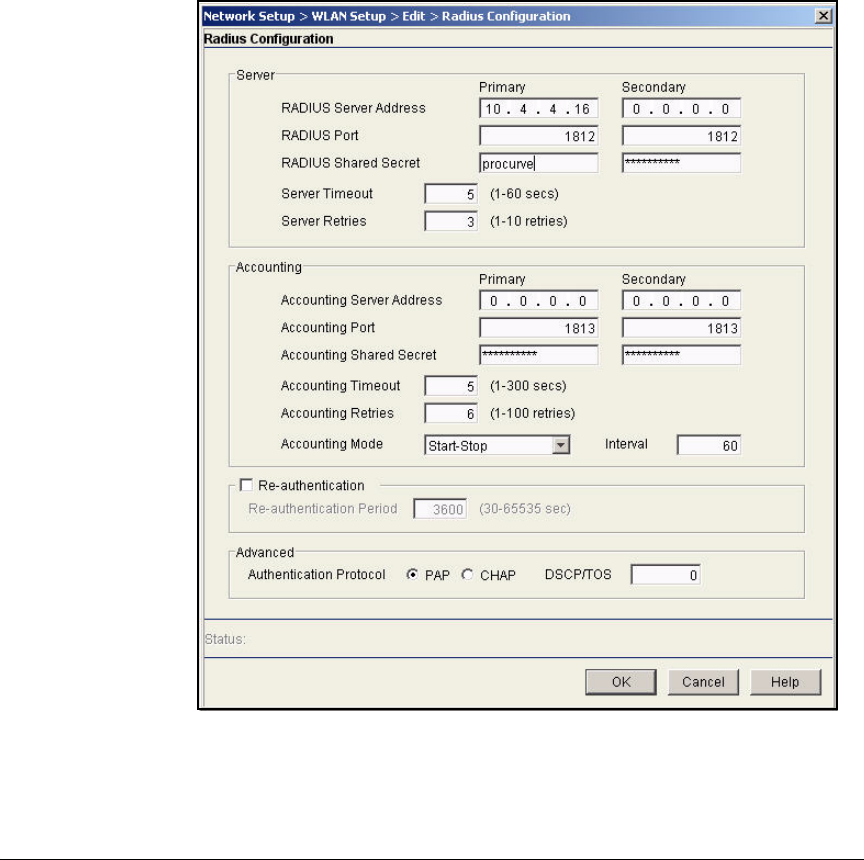Click the Primary RADIUS Server Address field
The width and height of the screenshot is (864, 860).
[539, 109]
